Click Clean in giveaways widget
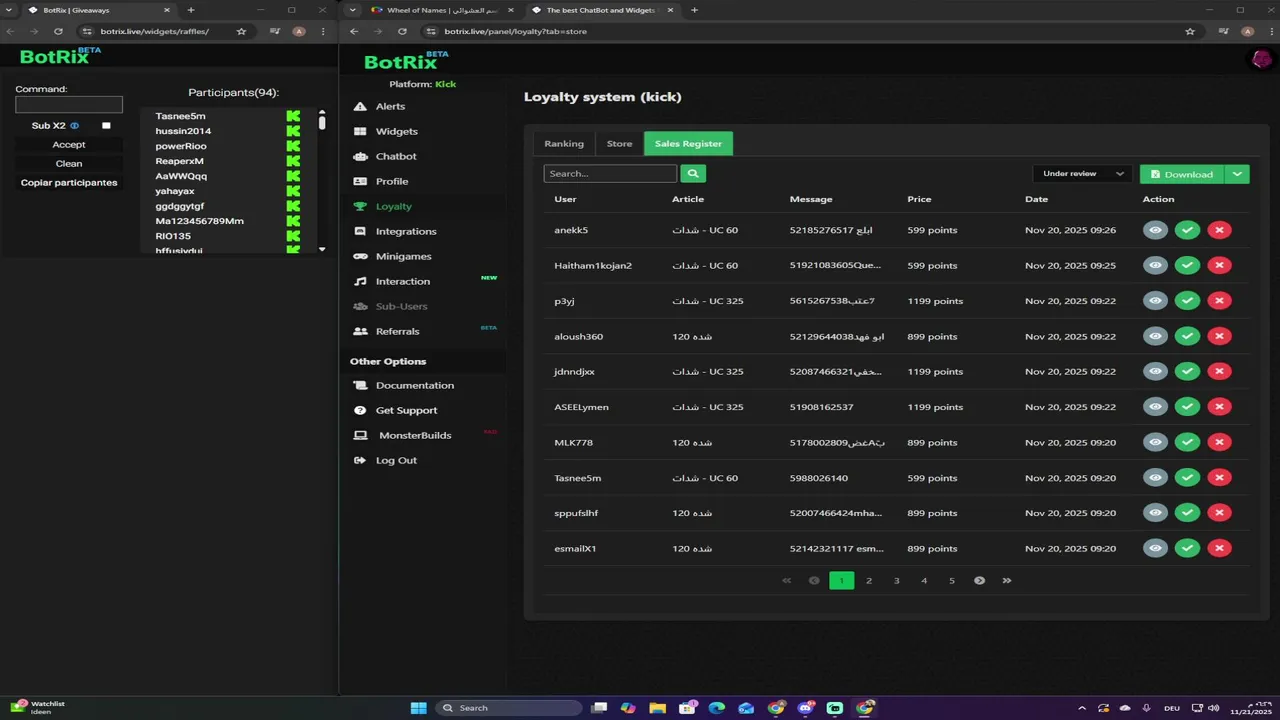Image resolution: width=1280 pixels, height=720 pixels. (69, 164)
